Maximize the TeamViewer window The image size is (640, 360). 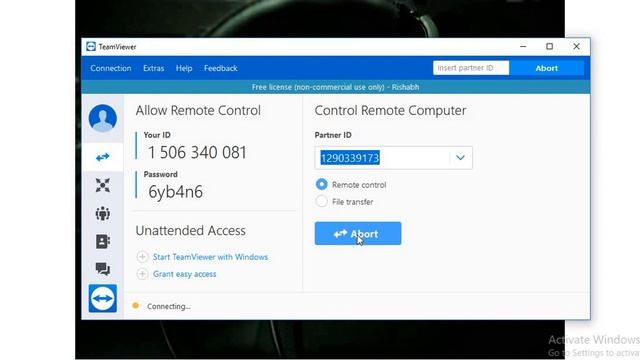coord(549,47)
